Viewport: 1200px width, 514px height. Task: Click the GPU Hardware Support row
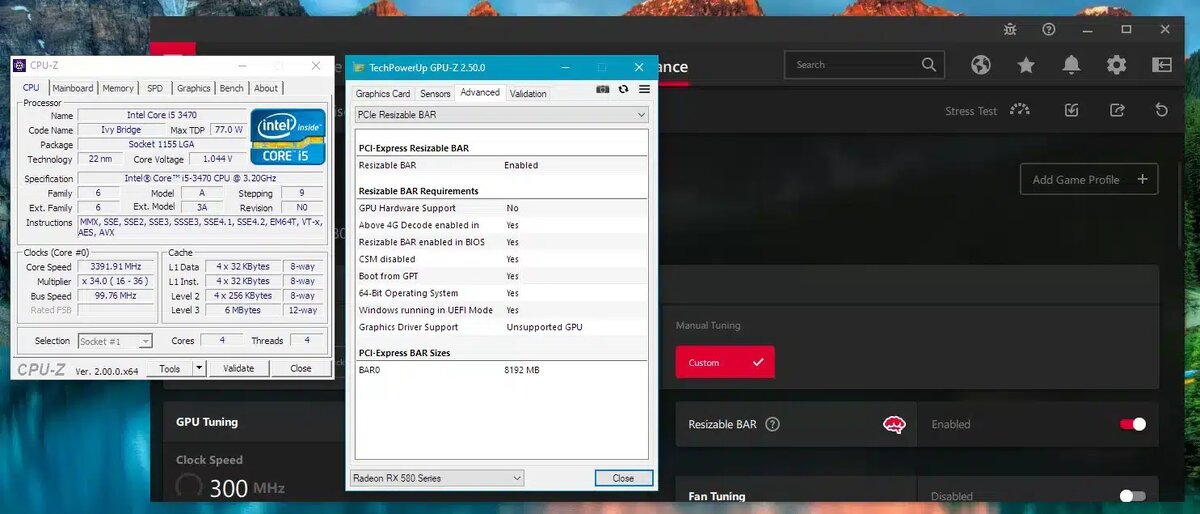point(502,208)
